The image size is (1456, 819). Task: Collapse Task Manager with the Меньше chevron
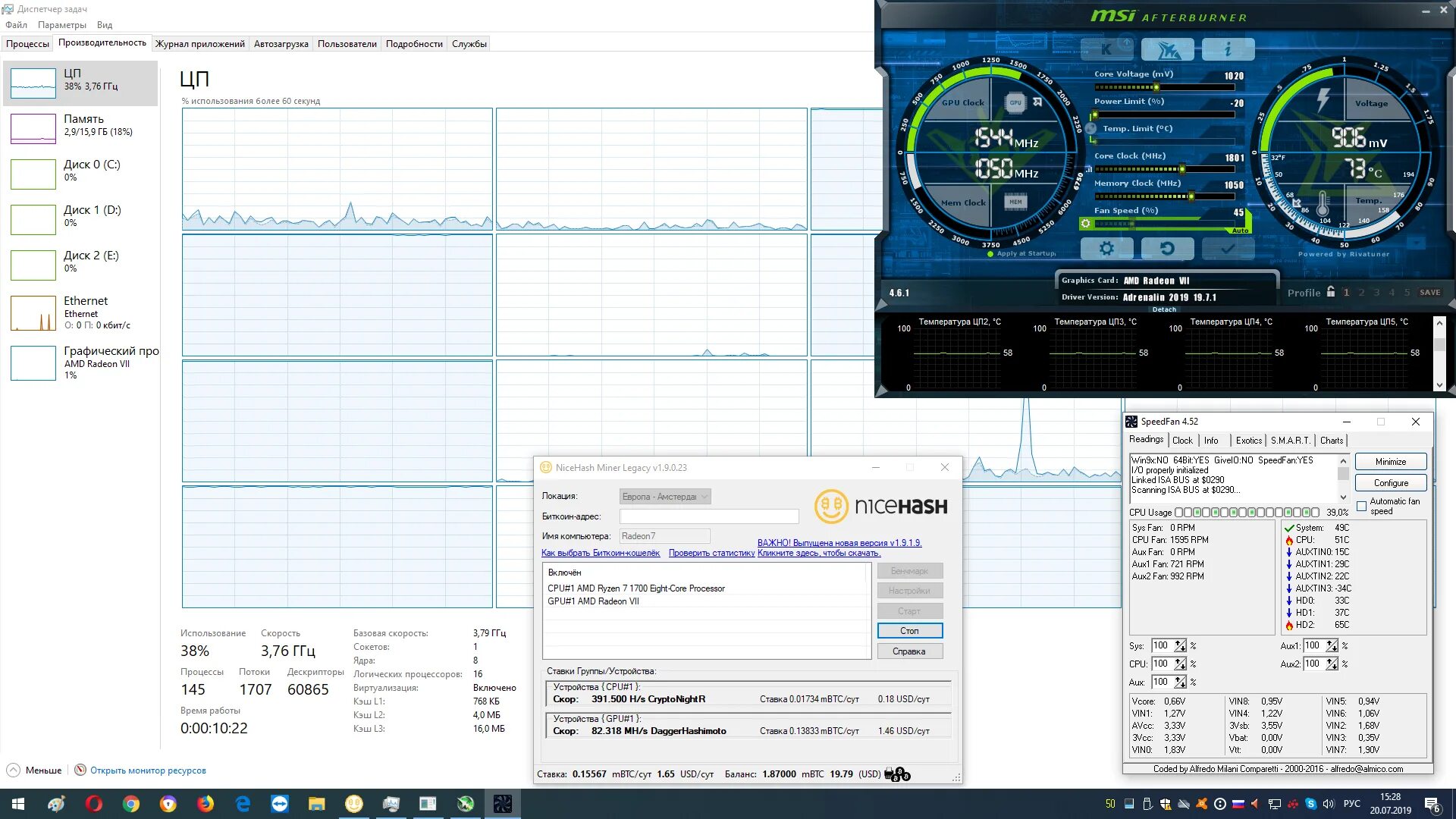(14, 770)
